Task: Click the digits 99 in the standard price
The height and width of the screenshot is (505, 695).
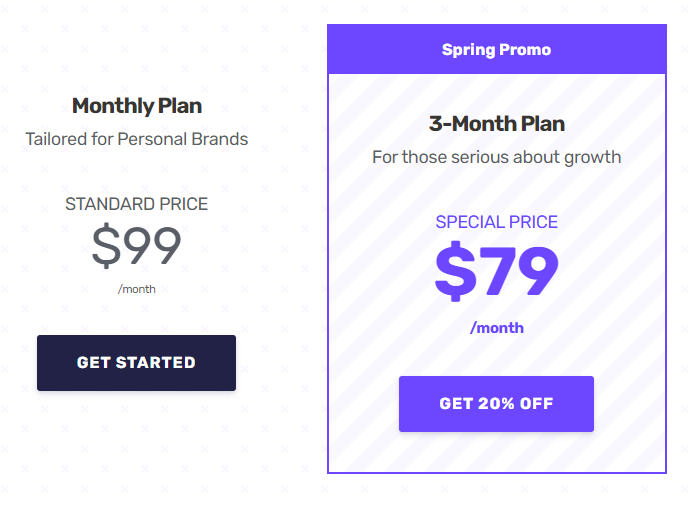Action: [152, 245]
